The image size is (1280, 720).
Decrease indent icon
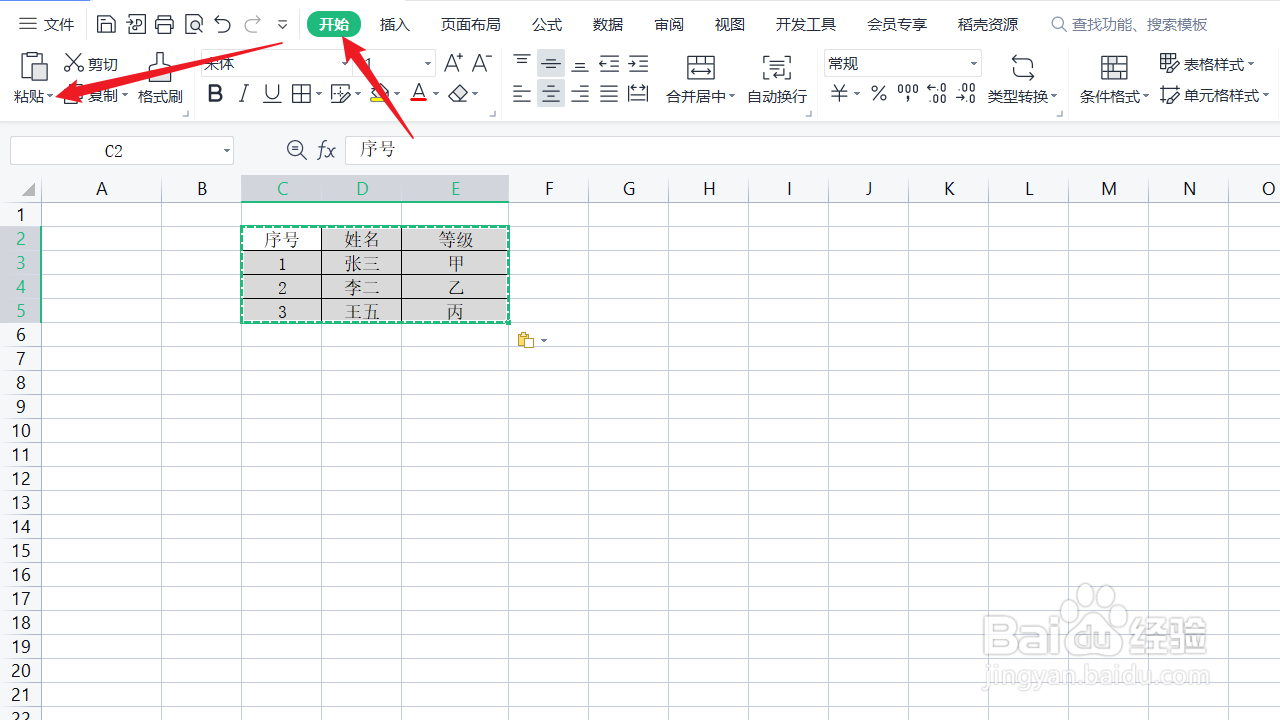tap(609, 63)
